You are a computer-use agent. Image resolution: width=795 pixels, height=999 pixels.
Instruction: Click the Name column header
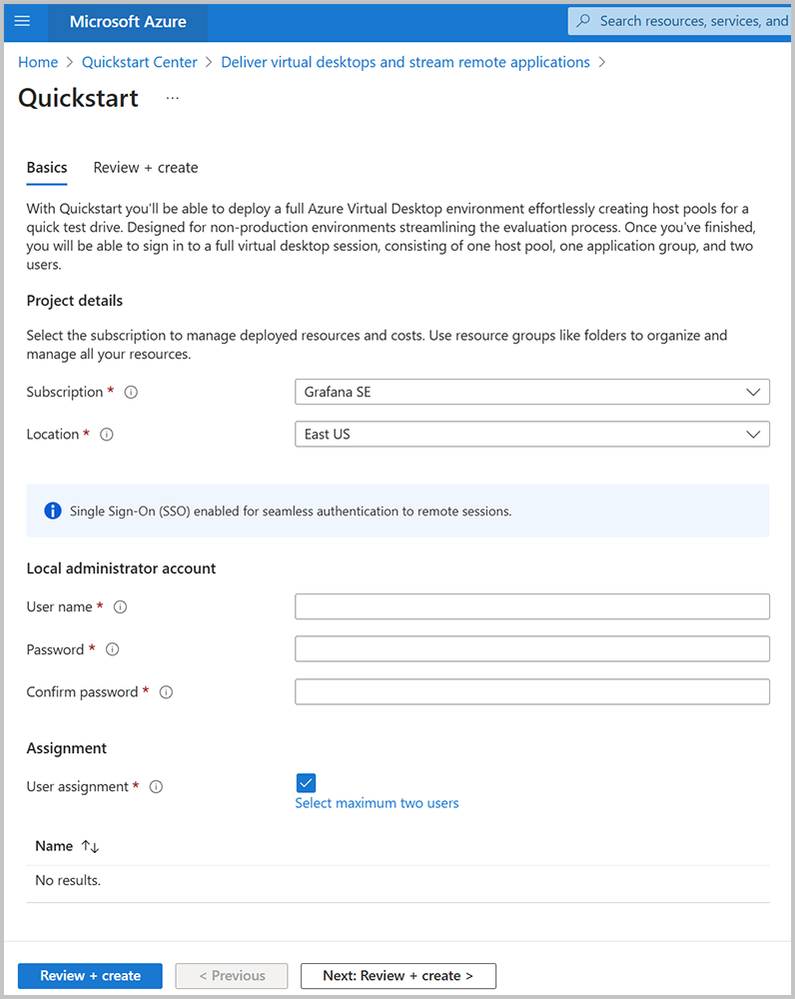54,846
